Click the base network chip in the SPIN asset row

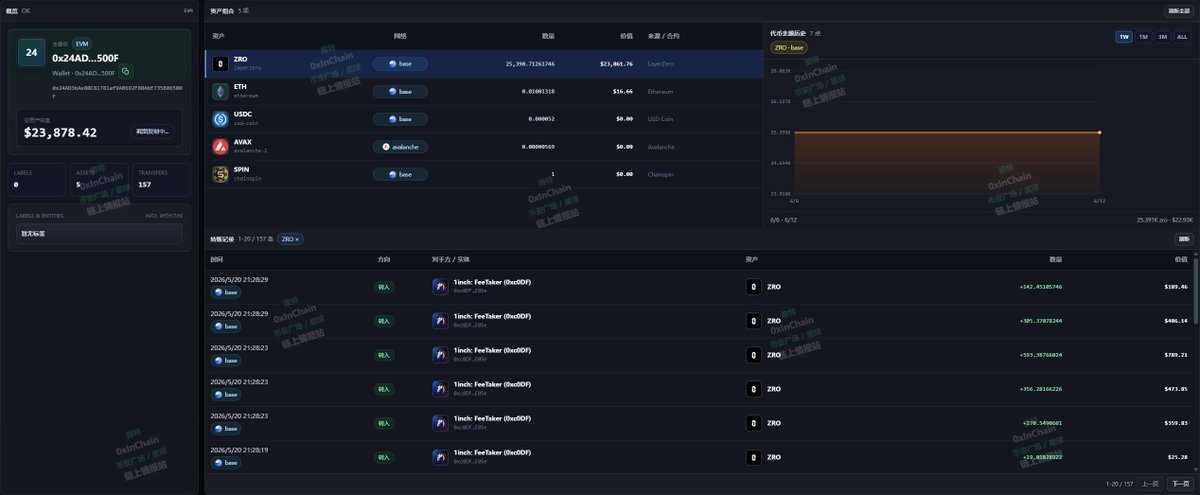(400, 174)
